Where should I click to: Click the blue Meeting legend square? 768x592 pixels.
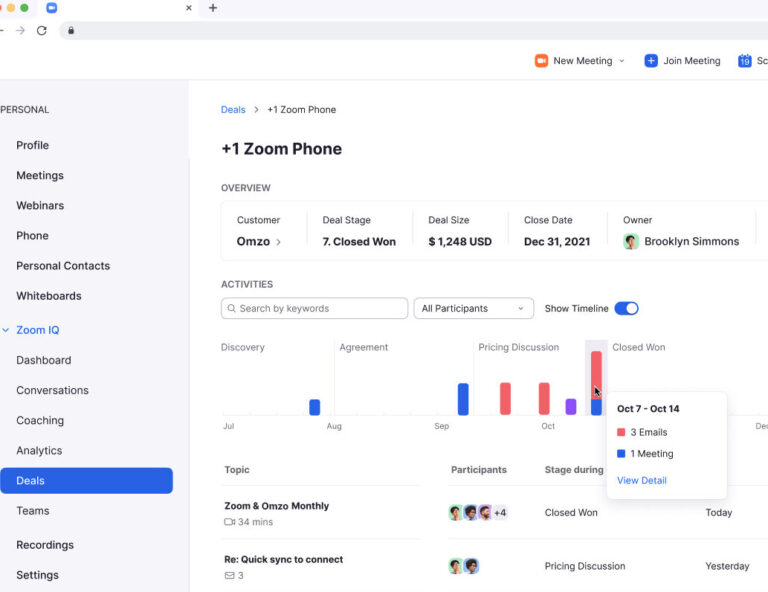[x=621, y=453]
